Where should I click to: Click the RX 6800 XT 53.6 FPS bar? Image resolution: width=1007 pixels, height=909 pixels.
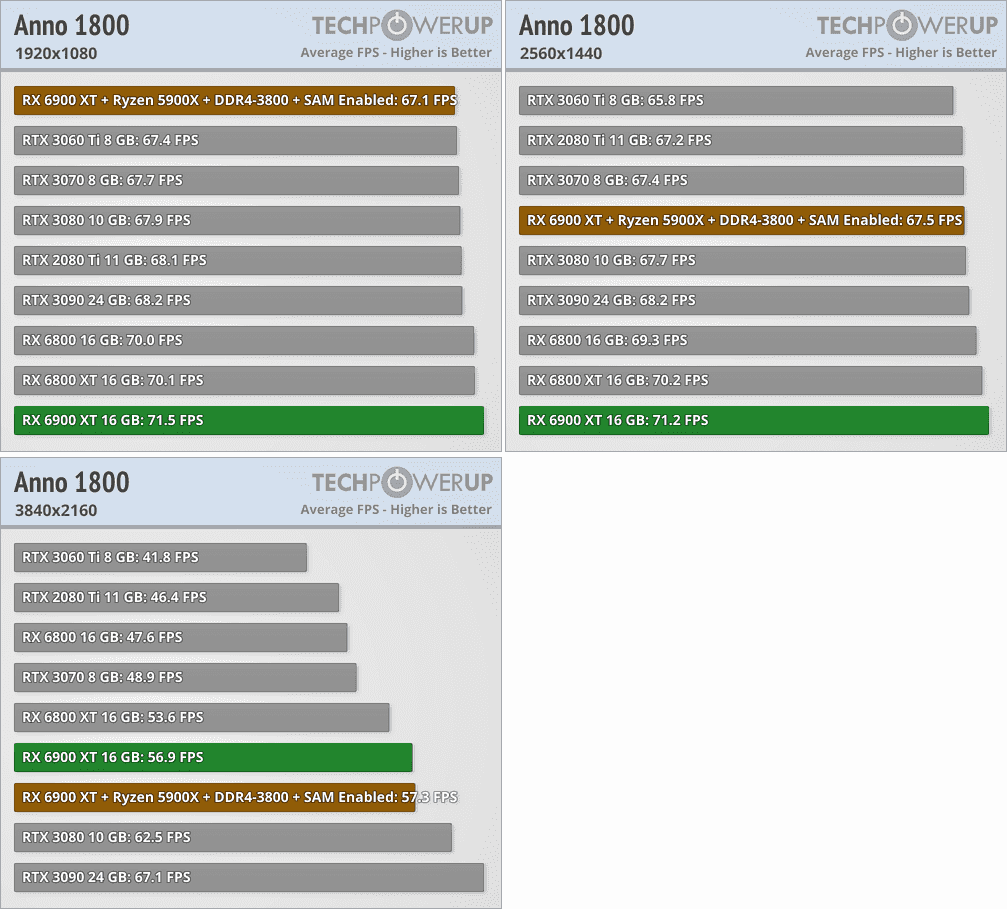[202, 717]
